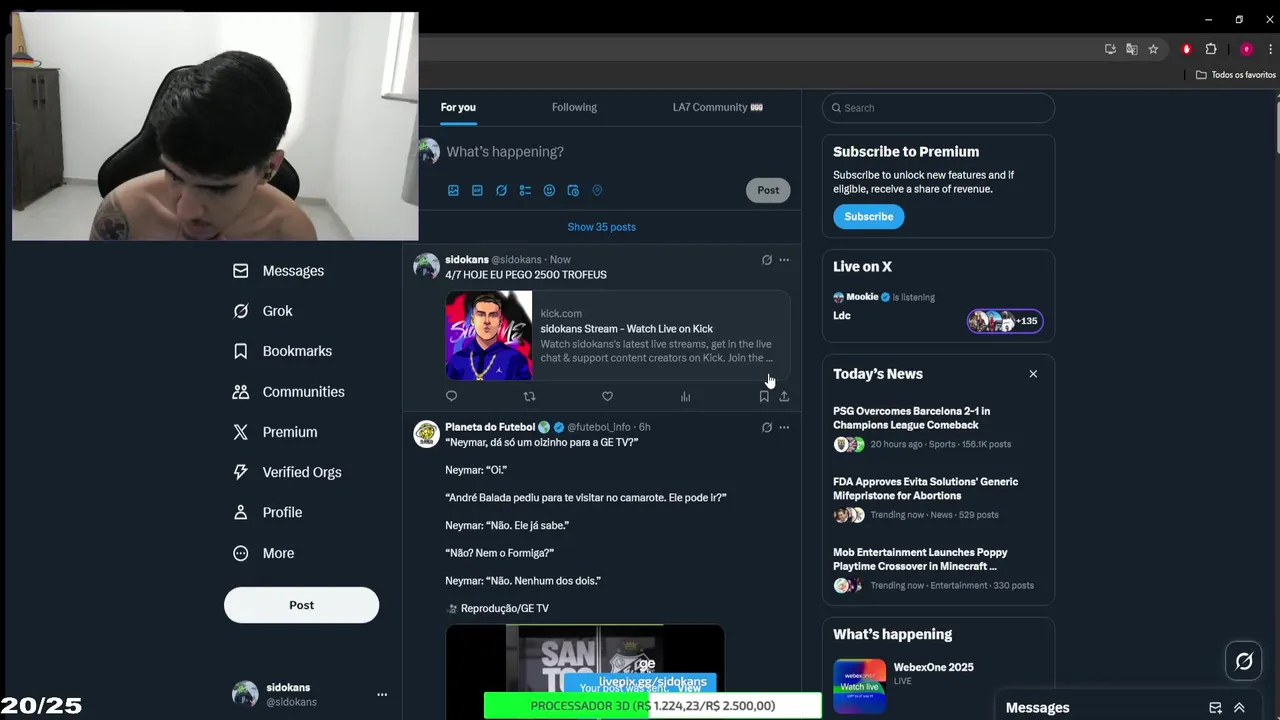Like the sidokans 4/7 post
Screen dimensions: 1280x720
coord(607,396)
